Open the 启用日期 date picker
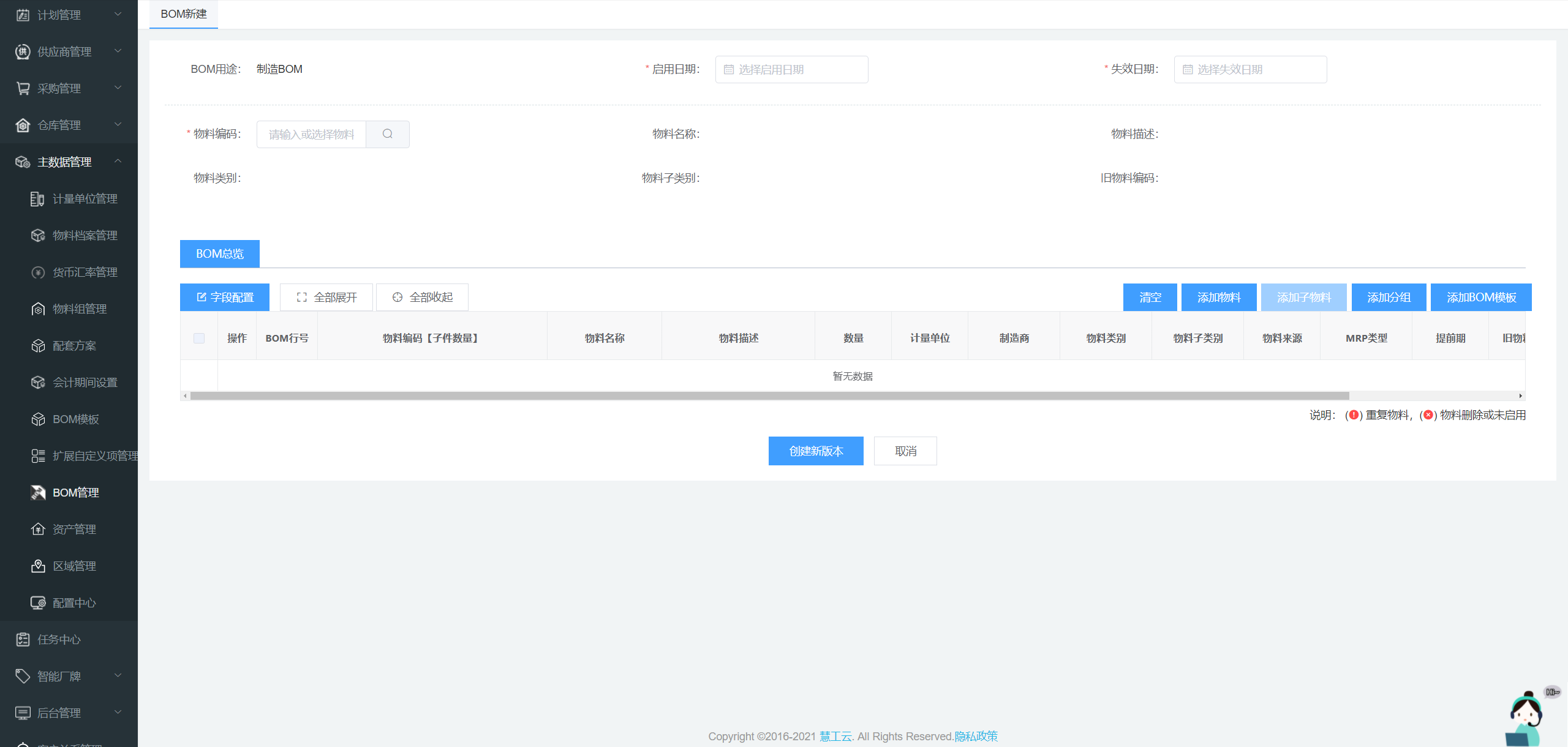The height and width of the screenshot is (747, 1568). pyautogui.click(x=791, y=70)
